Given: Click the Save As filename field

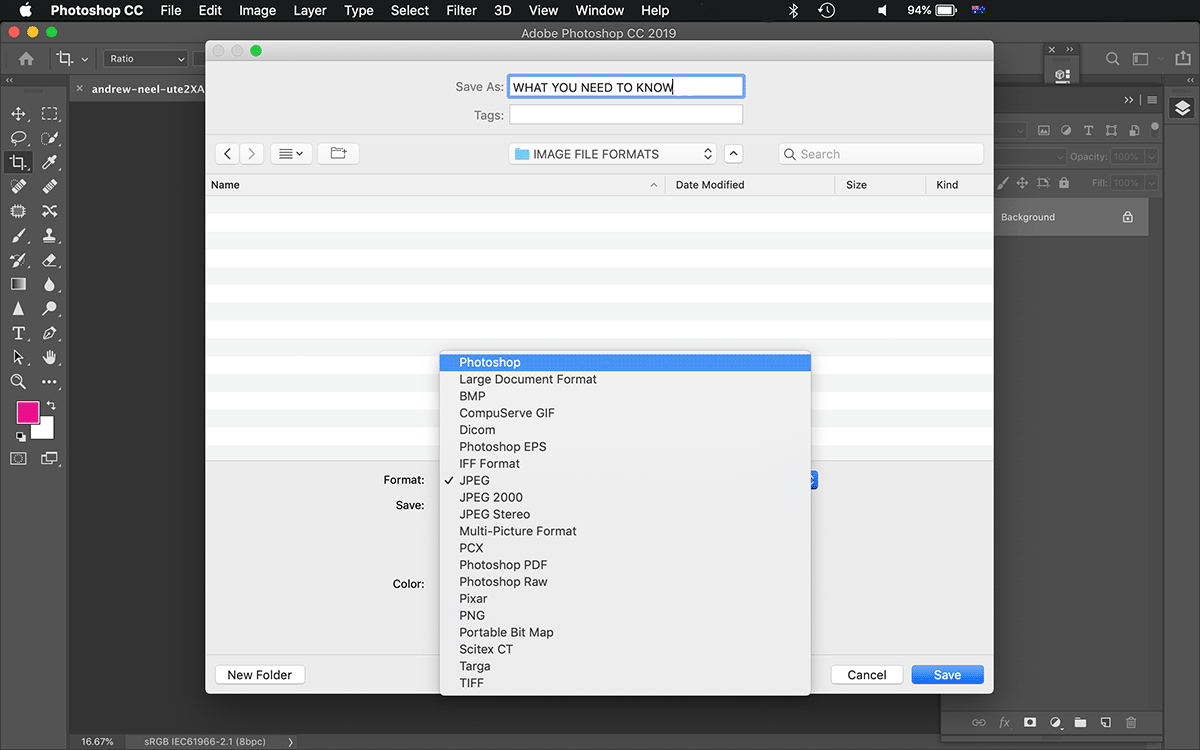Looking at the screenshot, I should (626, 87).
